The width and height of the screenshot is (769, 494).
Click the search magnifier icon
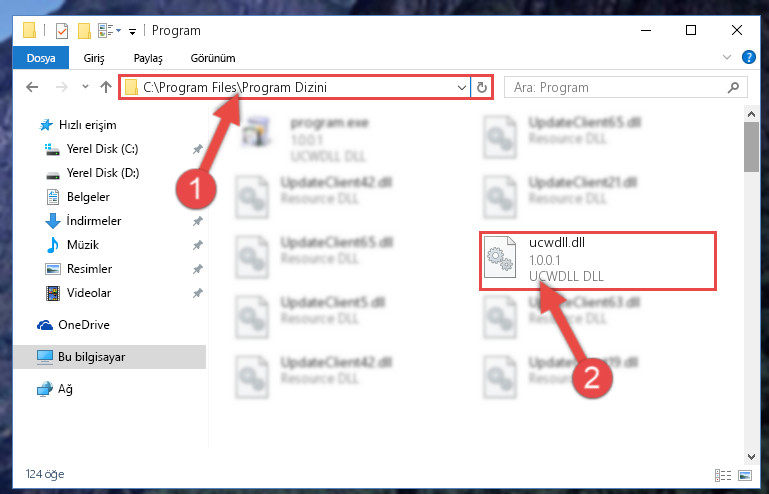coord(733,87)
